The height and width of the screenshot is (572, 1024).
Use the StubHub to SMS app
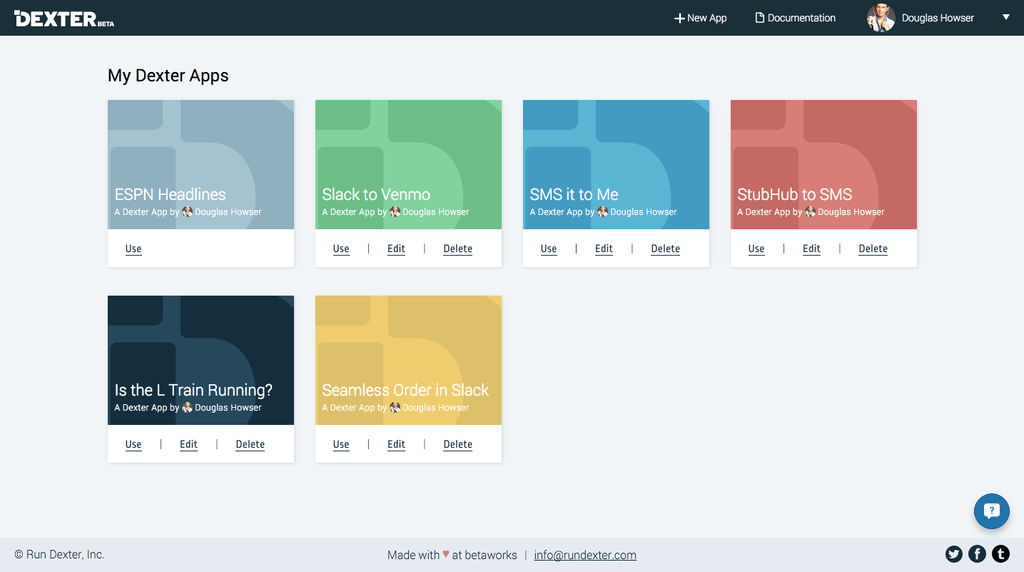(756, 249)
